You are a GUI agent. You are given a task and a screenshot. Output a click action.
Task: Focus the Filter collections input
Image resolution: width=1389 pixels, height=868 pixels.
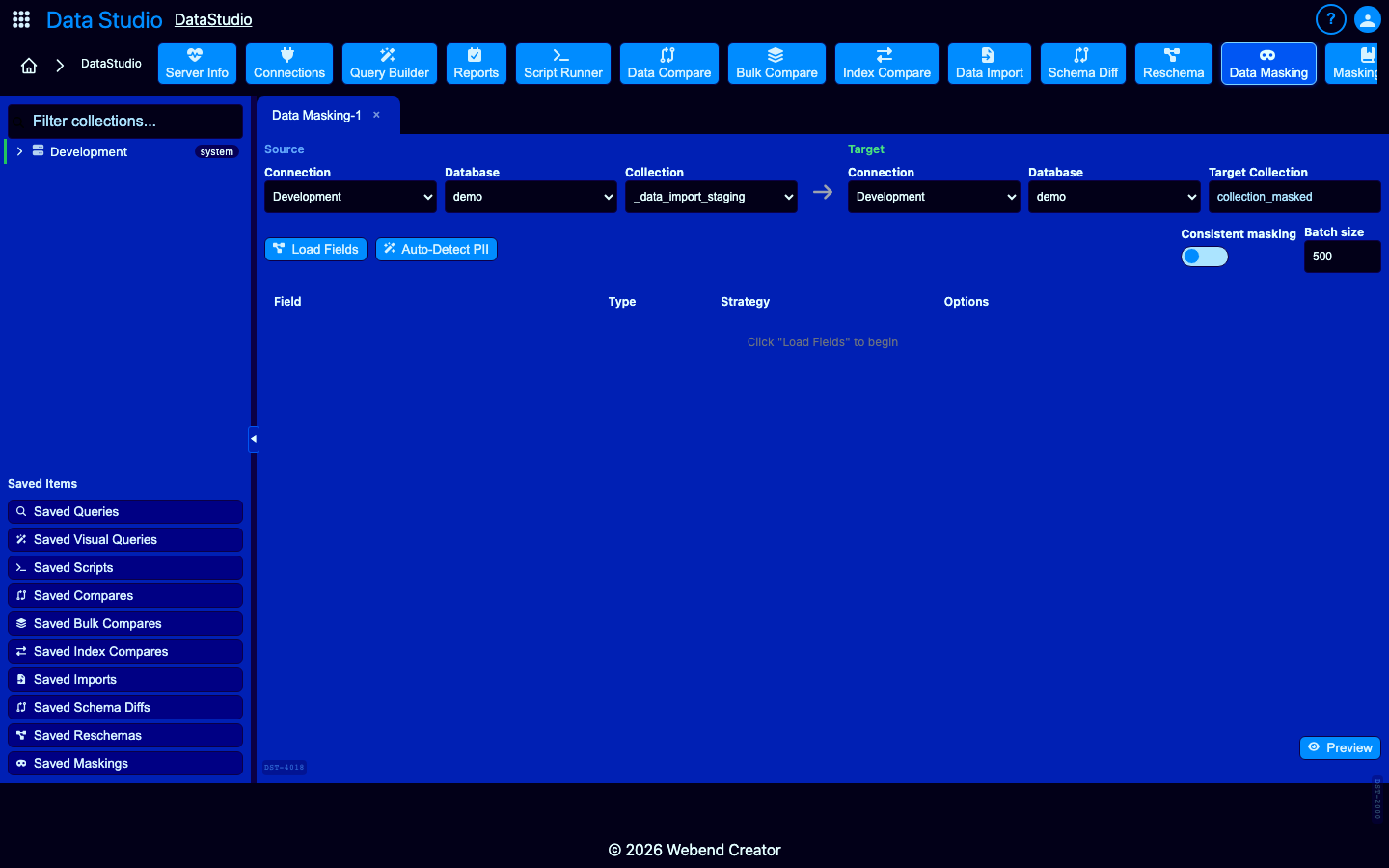point(125,122)
